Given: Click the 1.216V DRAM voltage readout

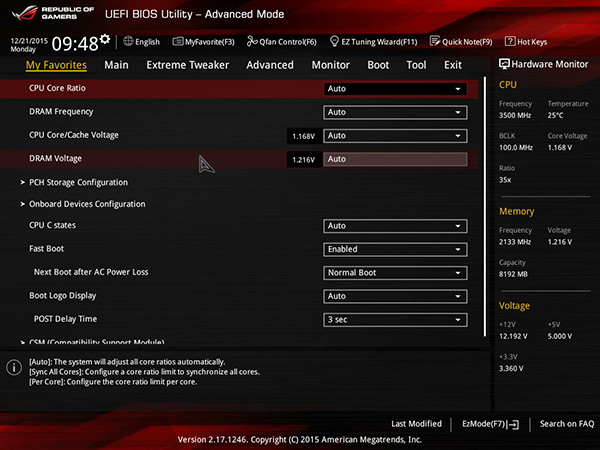Looking at the screenshot, I should (303, 160).
